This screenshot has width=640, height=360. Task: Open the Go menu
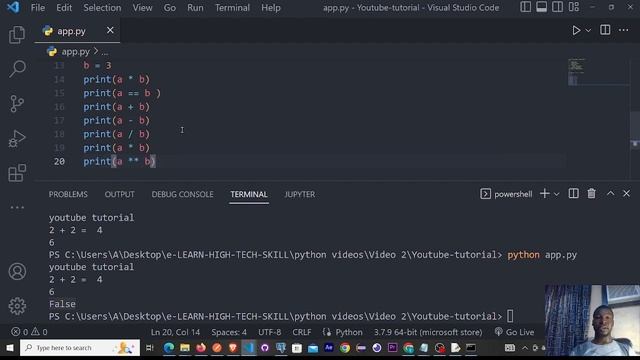click(x=170, y=8)
